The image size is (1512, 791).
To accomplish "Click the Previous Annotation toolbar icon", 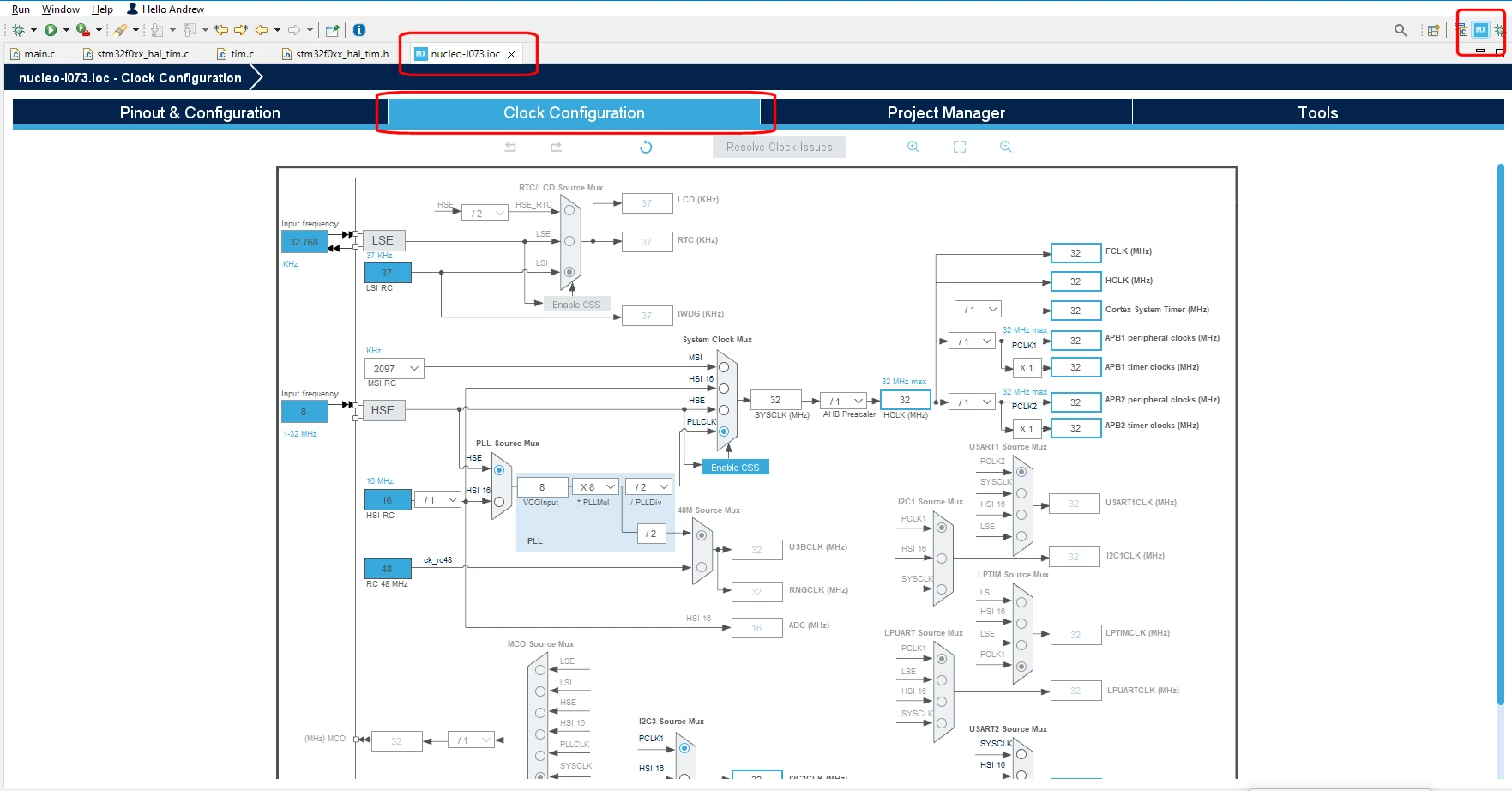I will pos(190,30).
